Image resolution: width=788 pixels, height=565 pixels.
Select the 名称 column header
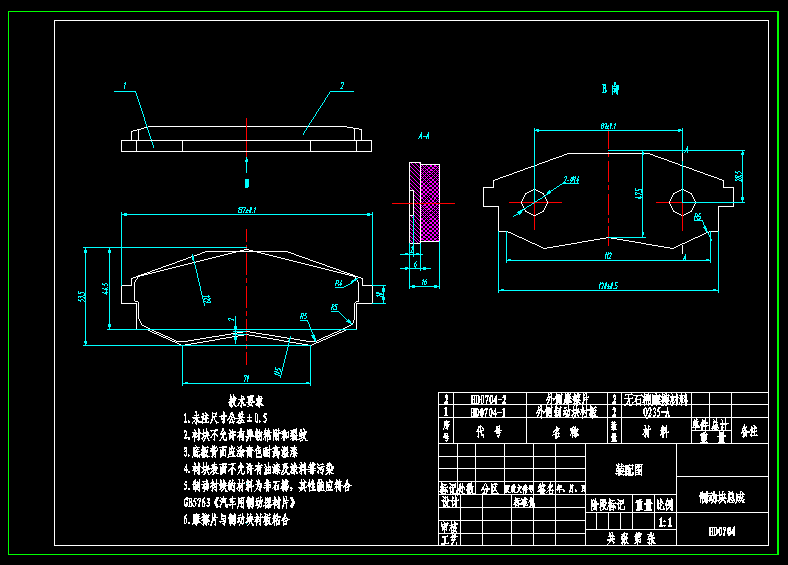click(x=566, y=432)
